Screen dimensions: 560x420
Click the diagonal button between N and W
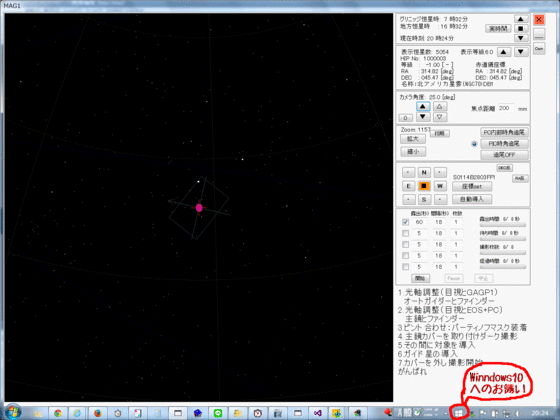[440, 172]
